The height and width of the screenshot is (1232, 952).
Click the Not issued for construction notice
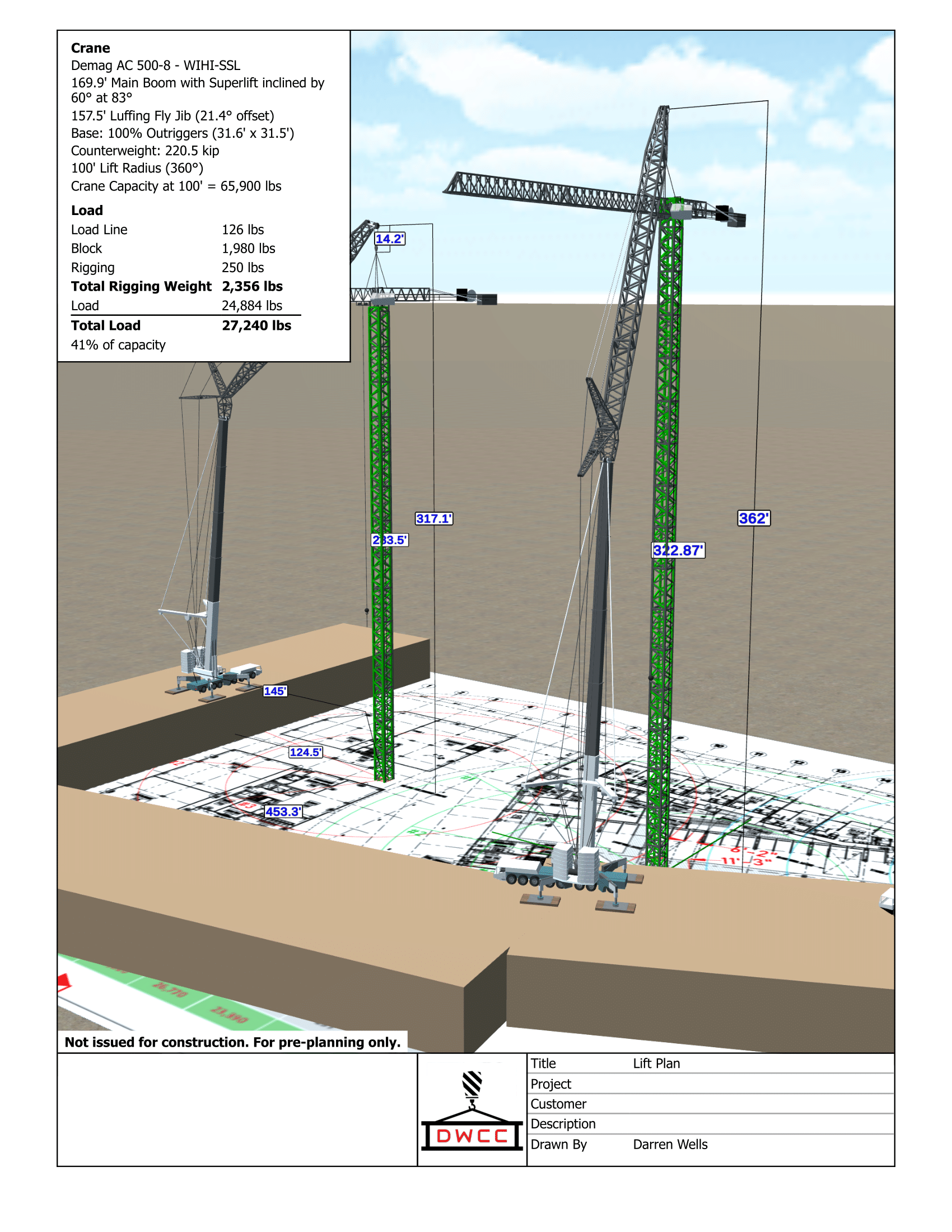[x=232, y=1042]
